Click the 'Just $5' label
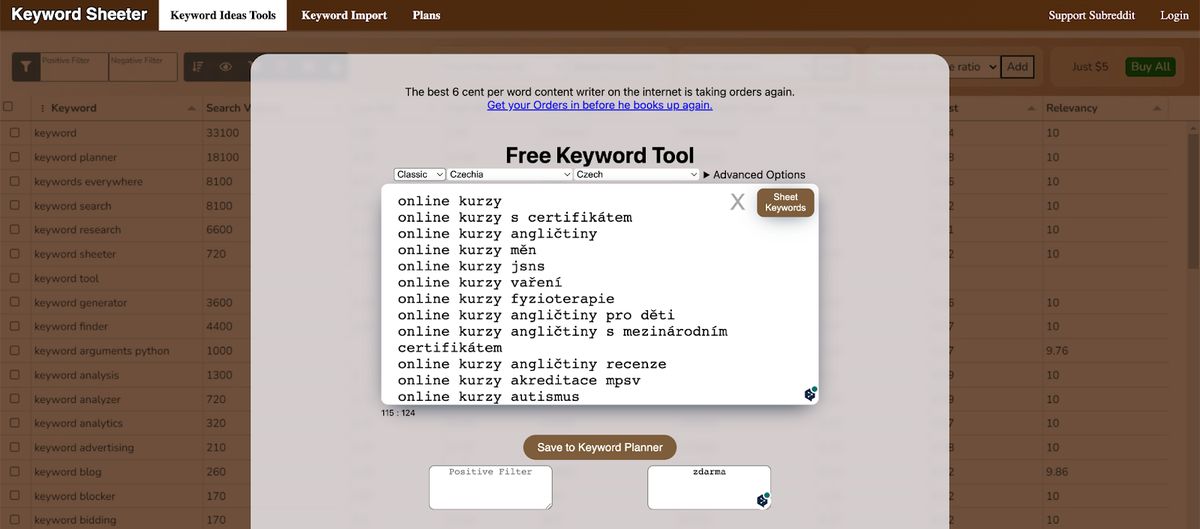This screenshot has width=1200, height=529. 1090,67
